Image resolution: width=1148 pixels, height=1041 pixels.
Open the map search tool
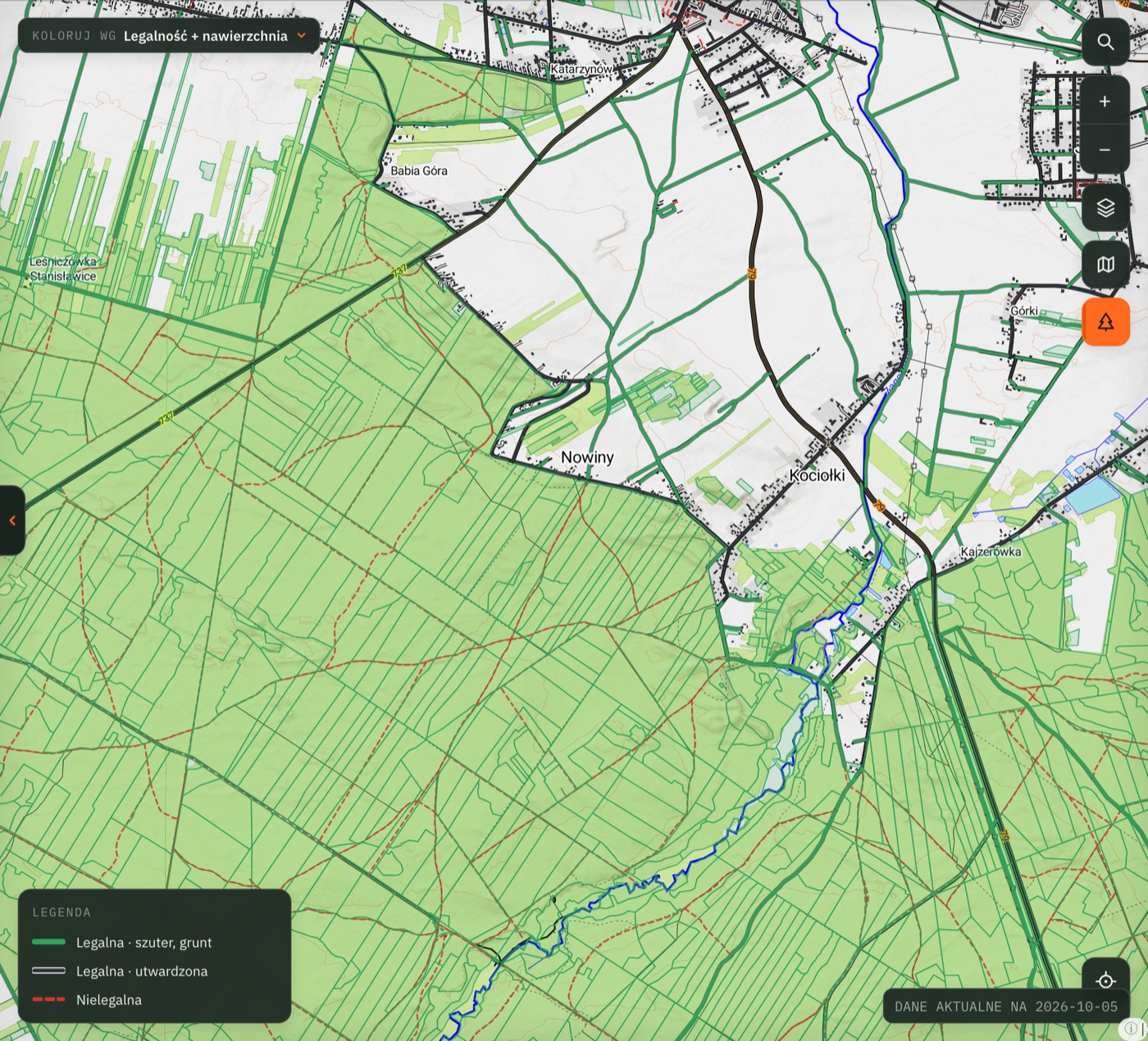1105,42
